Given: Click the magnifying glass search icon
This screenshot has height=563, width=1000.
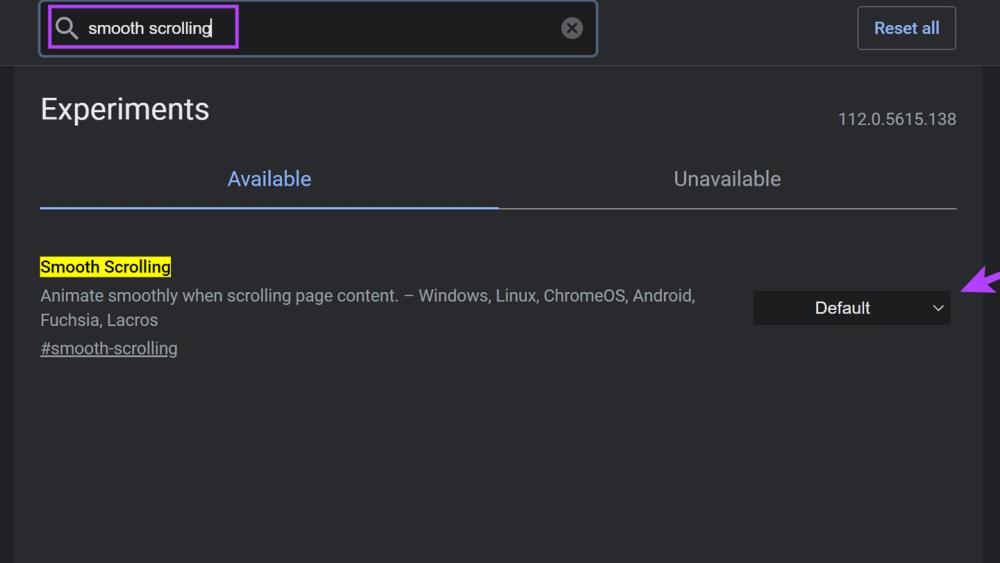Looking at the screenshot, I should pyautogui.click(x=67, y=28).
